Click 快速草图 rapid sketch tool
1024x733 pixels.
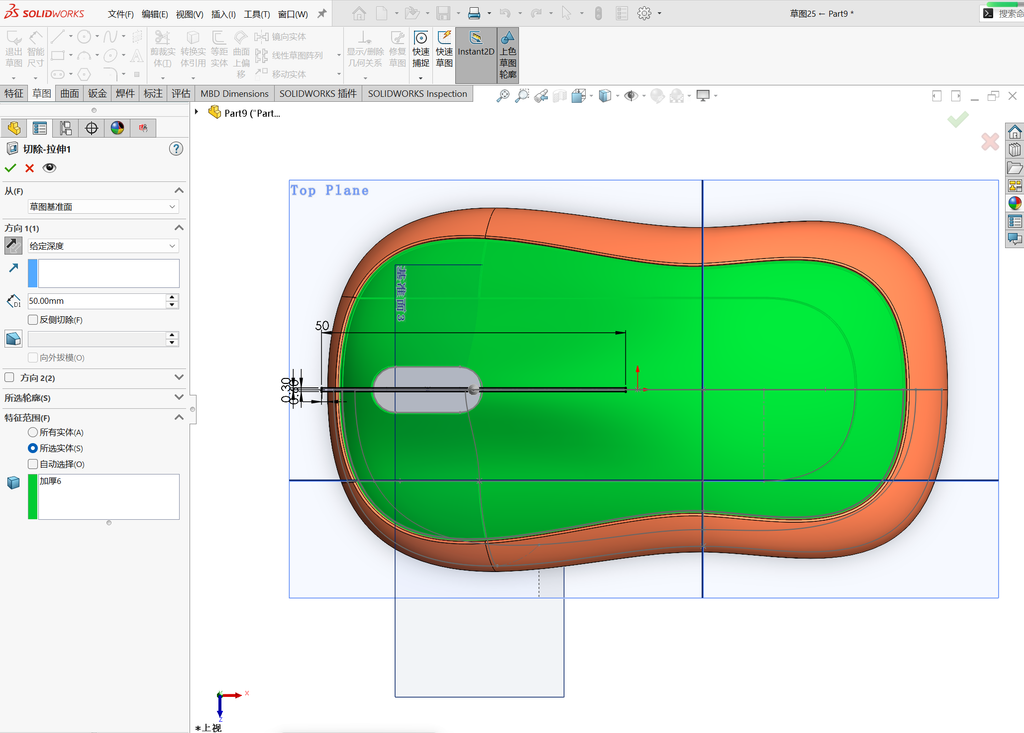point(444,49)
